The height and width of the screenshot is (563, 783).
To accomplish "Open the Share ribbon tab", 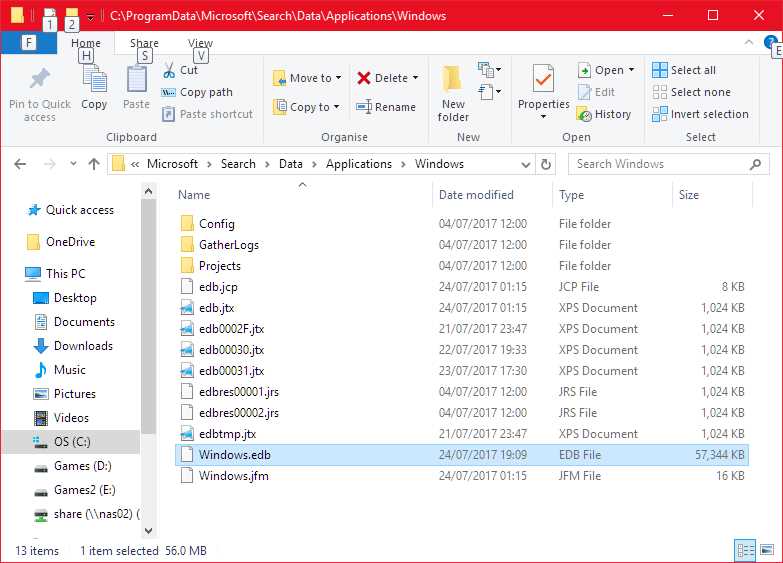I will (x=144, y=43).
